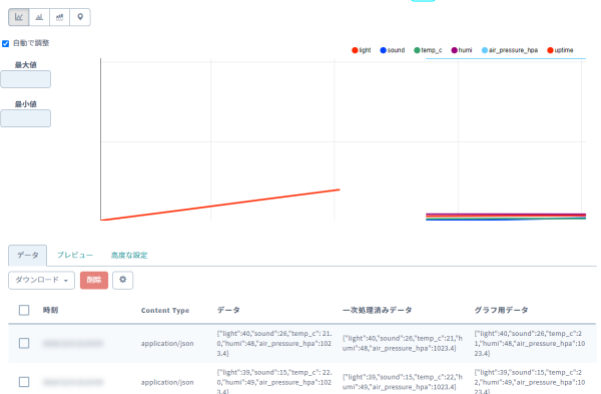Image resolution: width=601 pixels, height=394 pixels.
Task: Click application/json in the light:40 row
Action: (x=167, y=343)
